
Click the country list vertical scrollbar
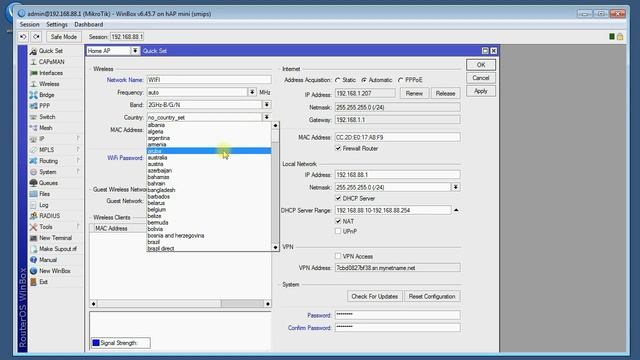275,187
